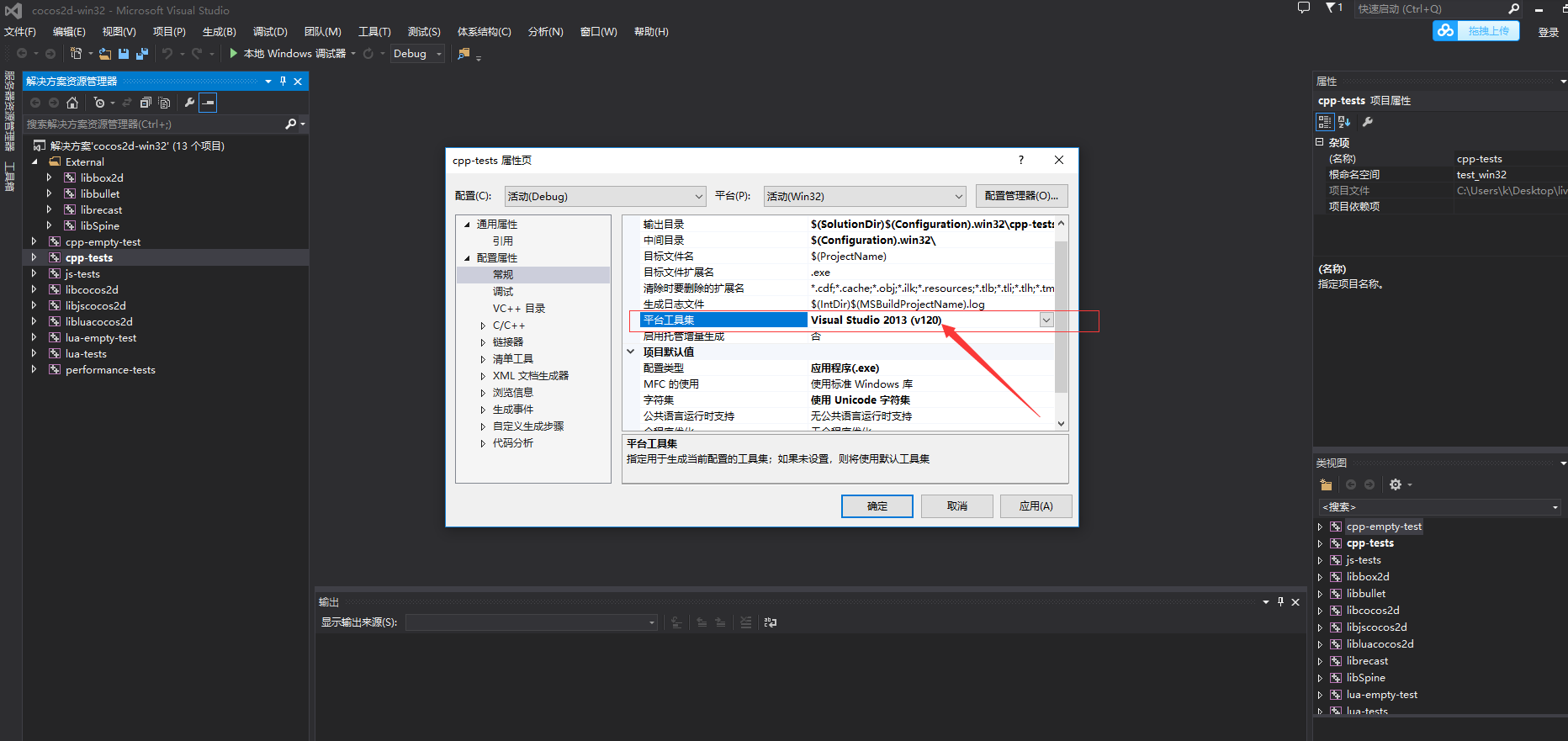Click Solution Explorer Home icon
The height and width of the screenshot is (741, 1568).
point(72,103)
